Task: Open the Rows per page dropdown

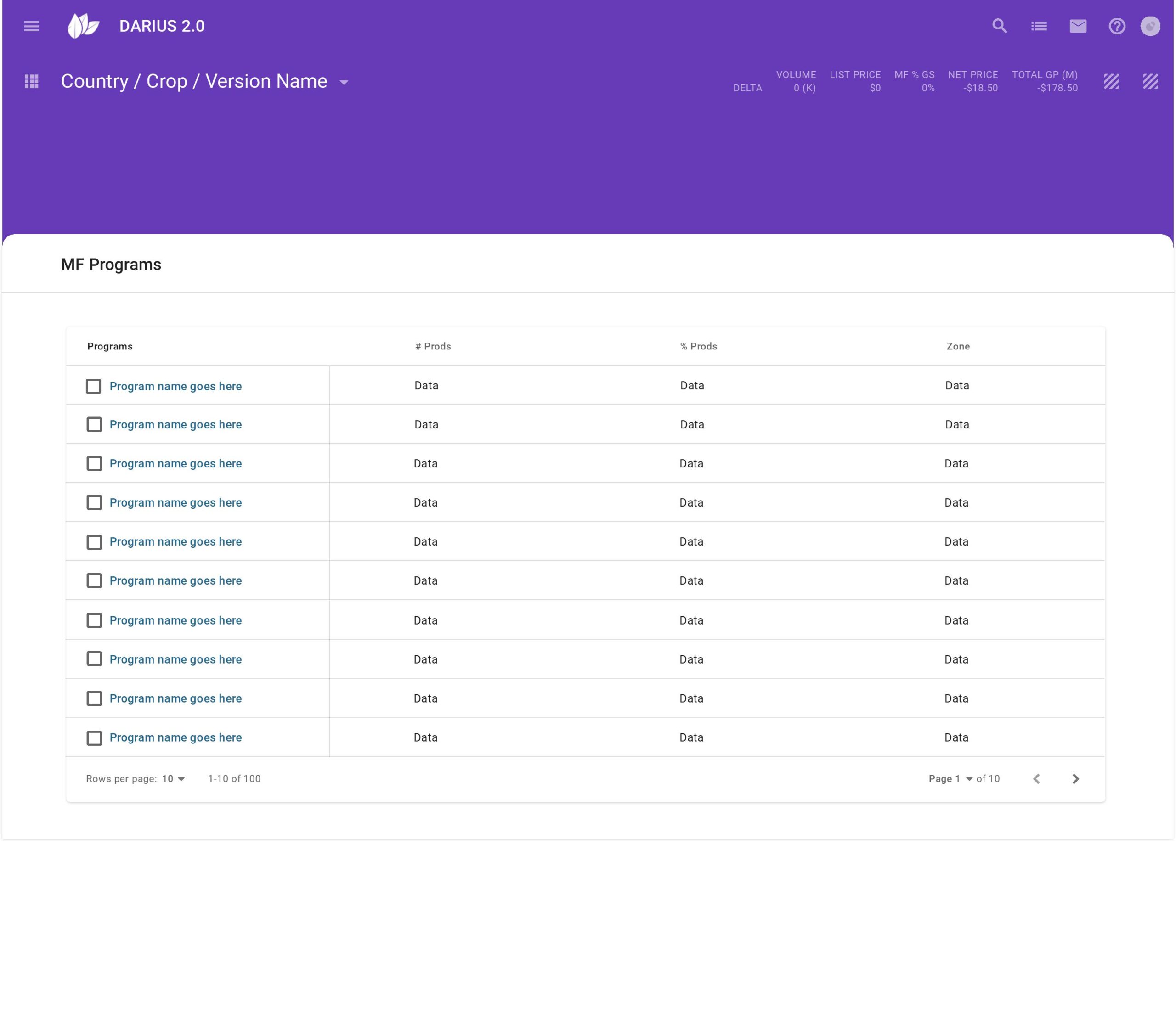Action: click(174, 779)
